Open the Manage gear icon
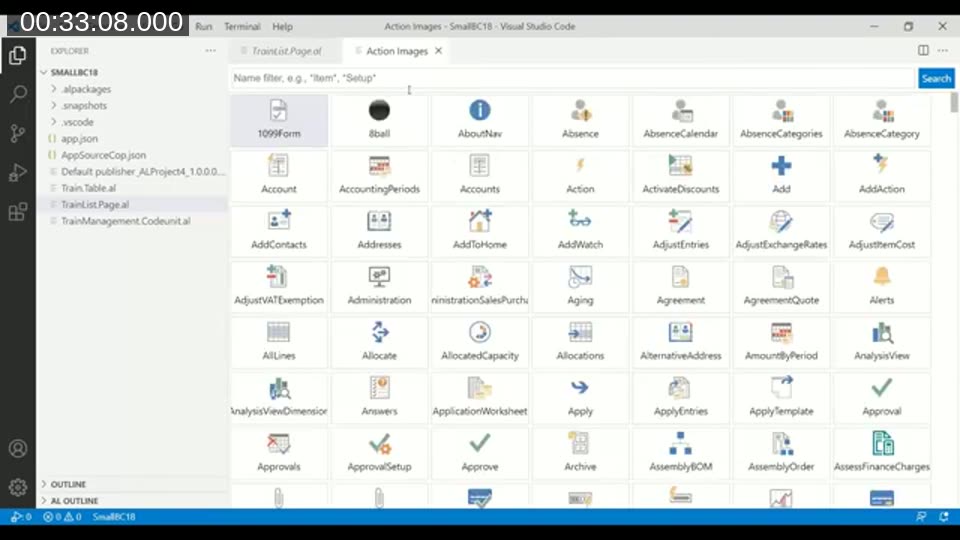This screenshot has width=960, height=540. click(18, 487)
